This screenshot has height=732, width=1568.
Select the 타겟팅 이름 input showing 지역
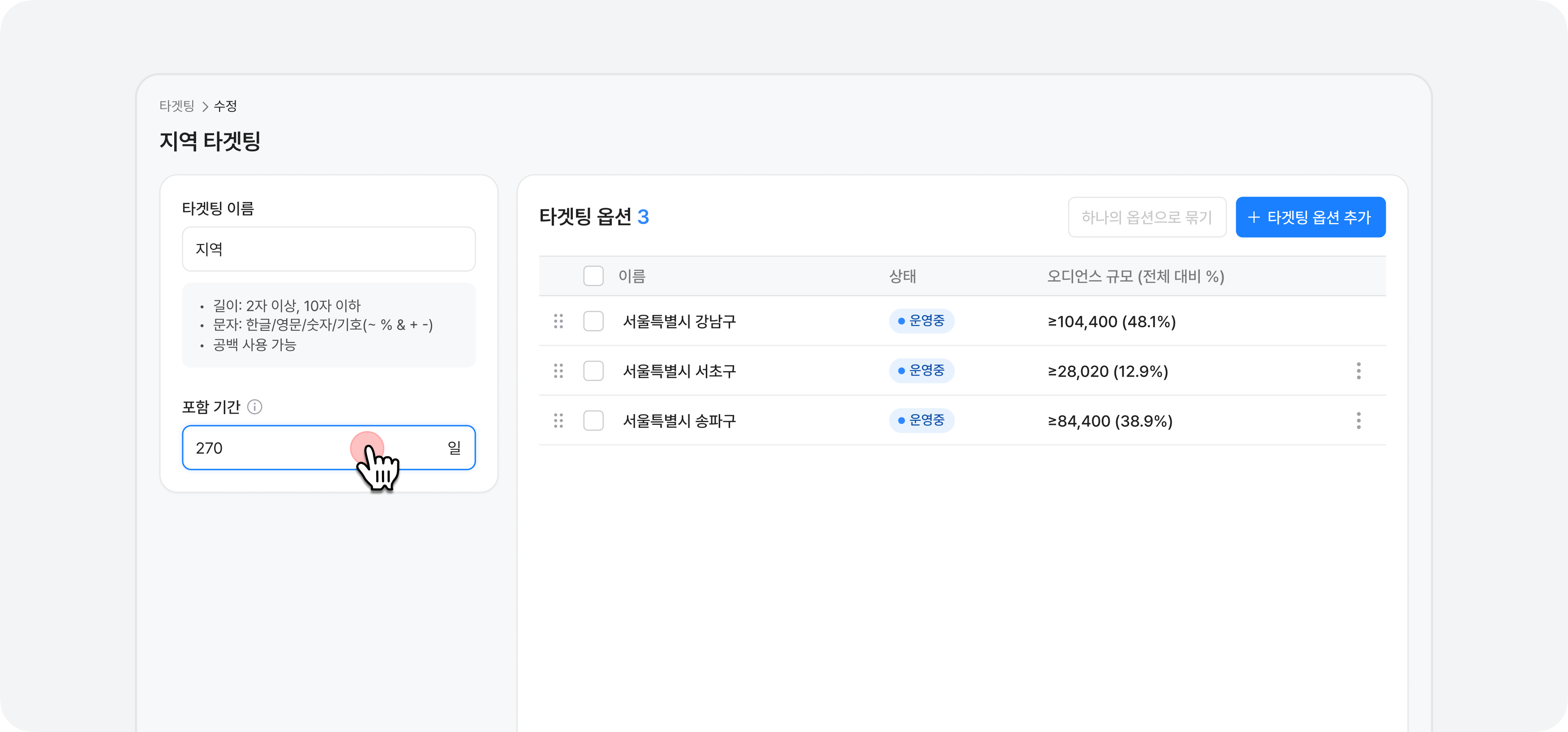tap(329, 249)
